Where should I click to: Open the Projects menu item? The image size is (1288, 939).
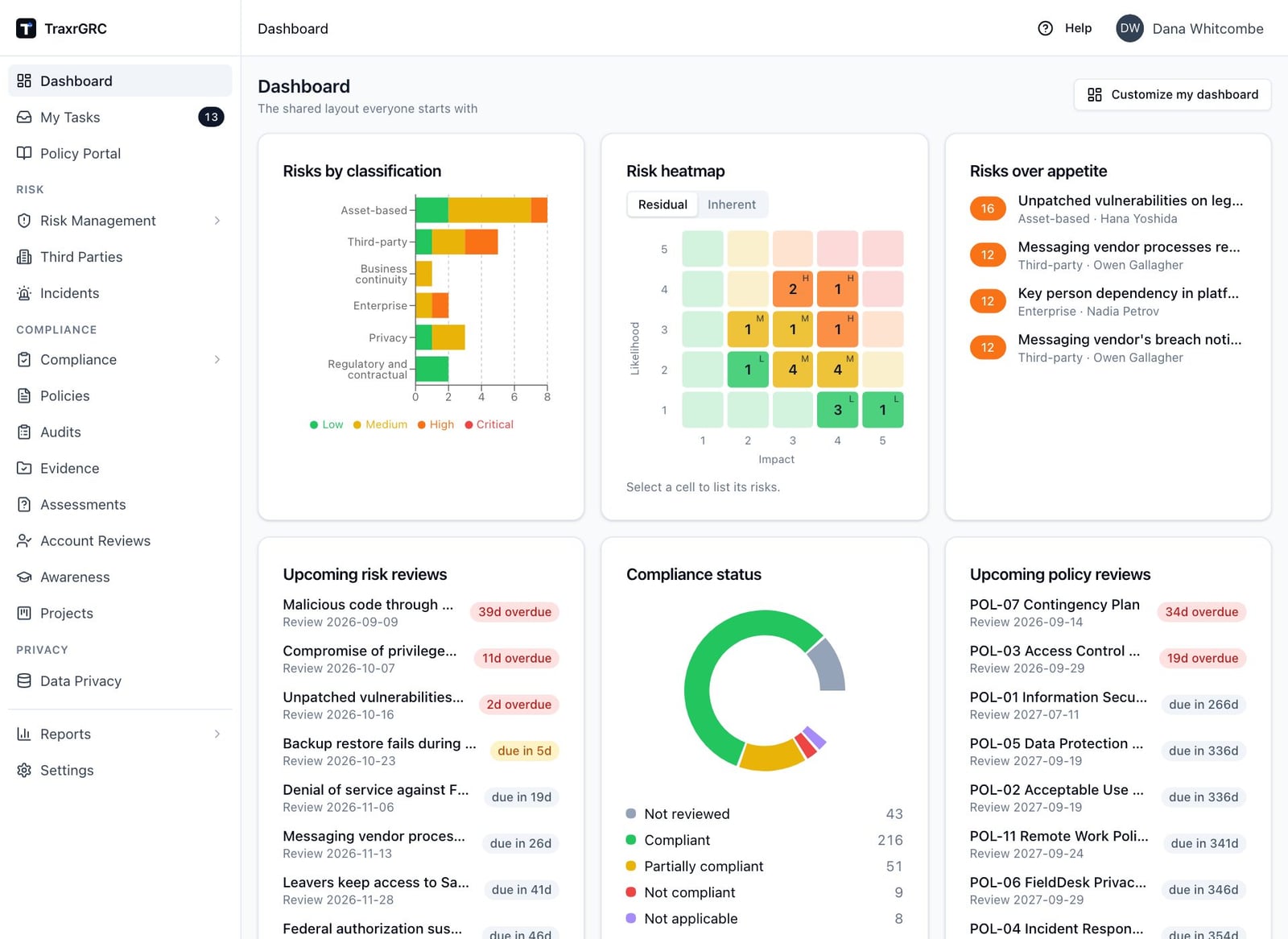click(x=120, y=613)
